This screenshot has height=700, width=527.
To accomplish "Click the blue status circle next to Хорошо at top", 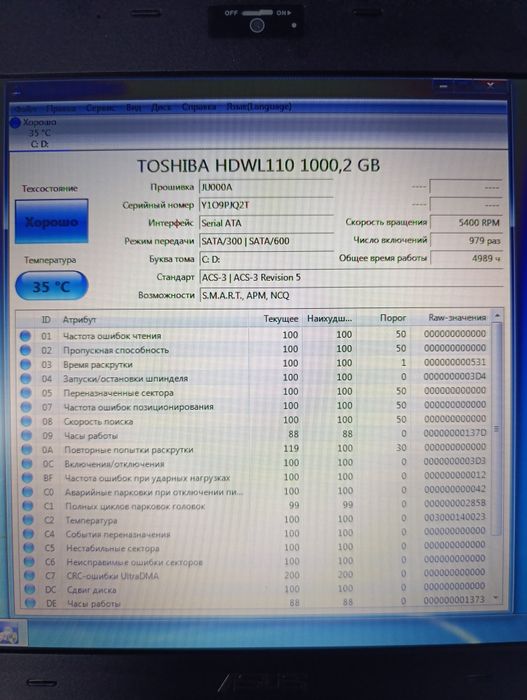I will coord(15,122).
